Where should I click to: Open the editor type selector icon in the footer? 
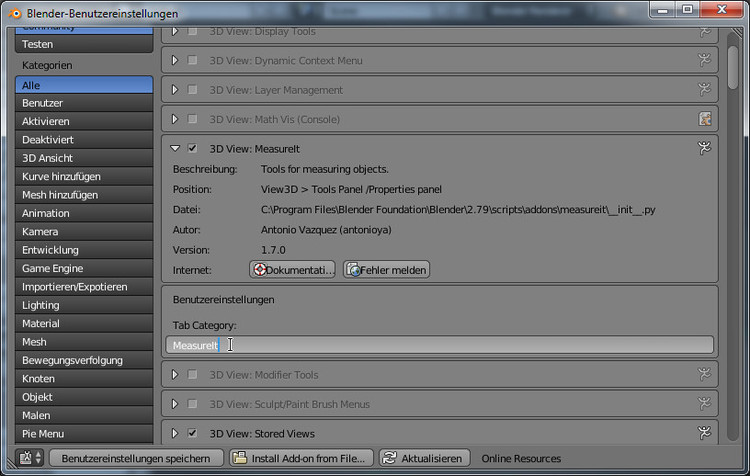pyautogui.click(x=30, y=458)
